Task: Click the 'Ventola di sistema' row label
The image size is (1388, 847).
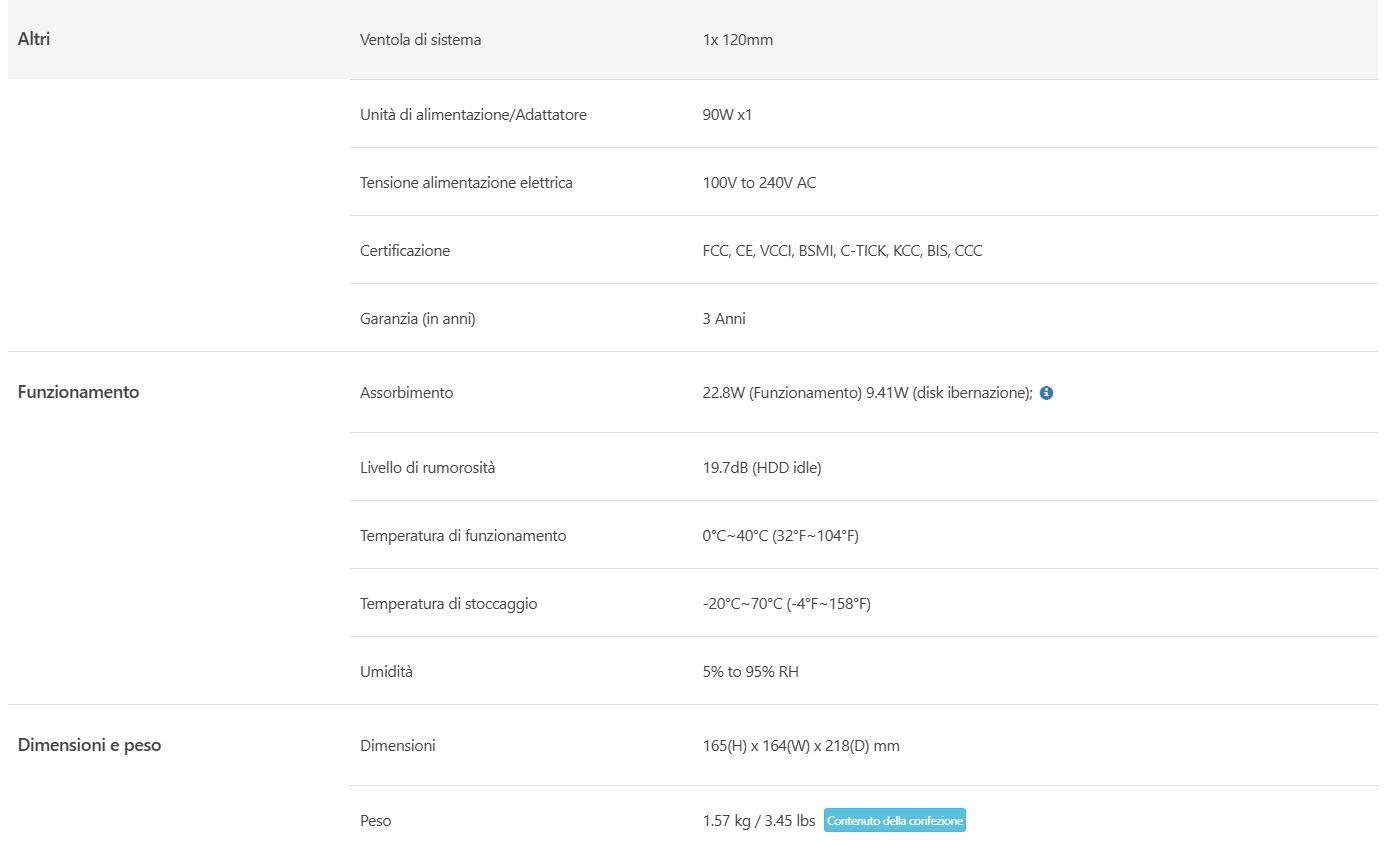Action: 420,40
